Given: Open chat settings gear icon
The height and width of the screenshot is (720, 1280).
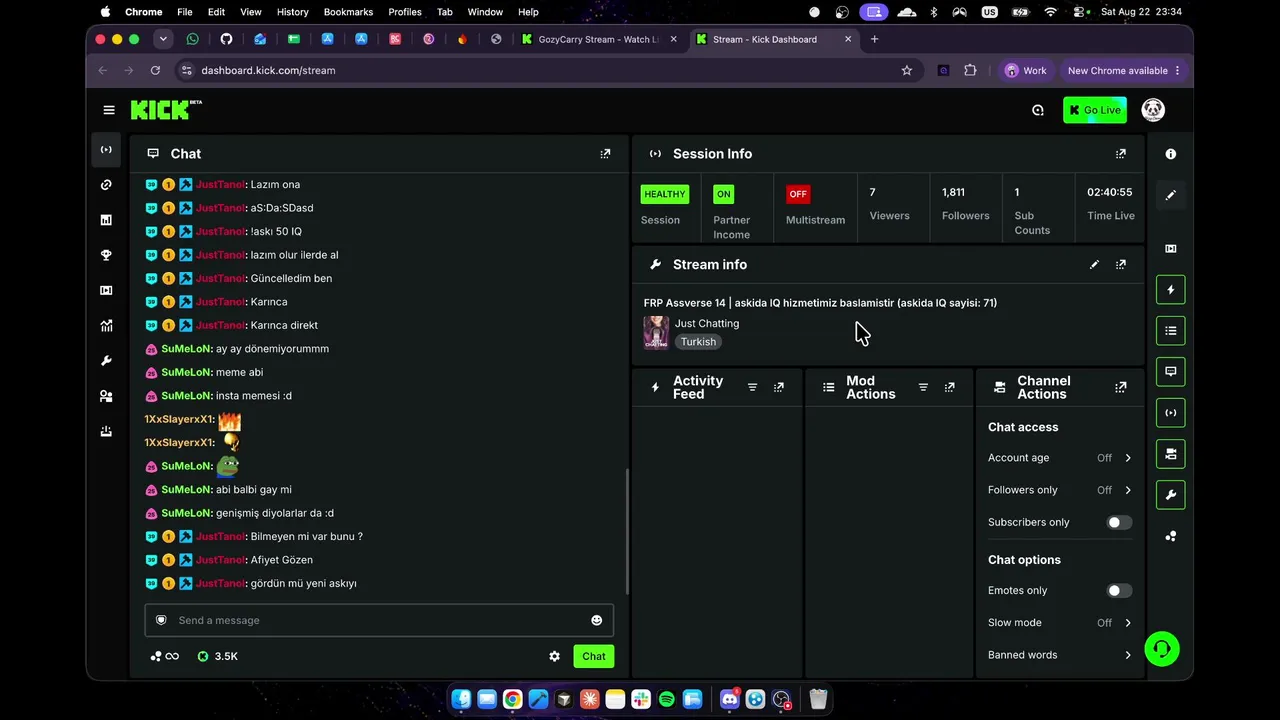Looking at the screenshot, I should pyautogui.click(x=555, y=656).
